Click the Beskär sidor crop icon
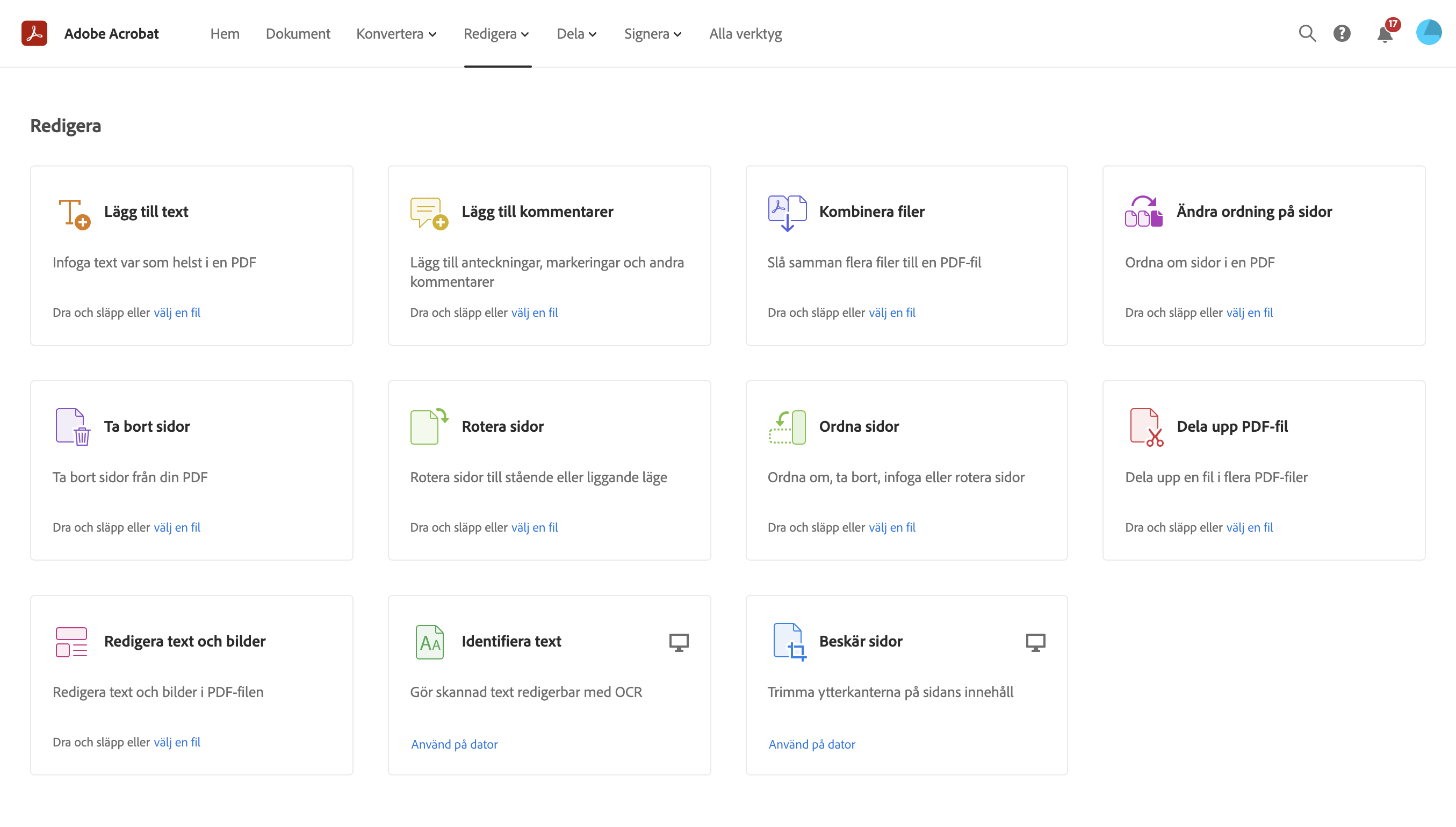Viewport: 1456px width, 827px height. point(790,642)
